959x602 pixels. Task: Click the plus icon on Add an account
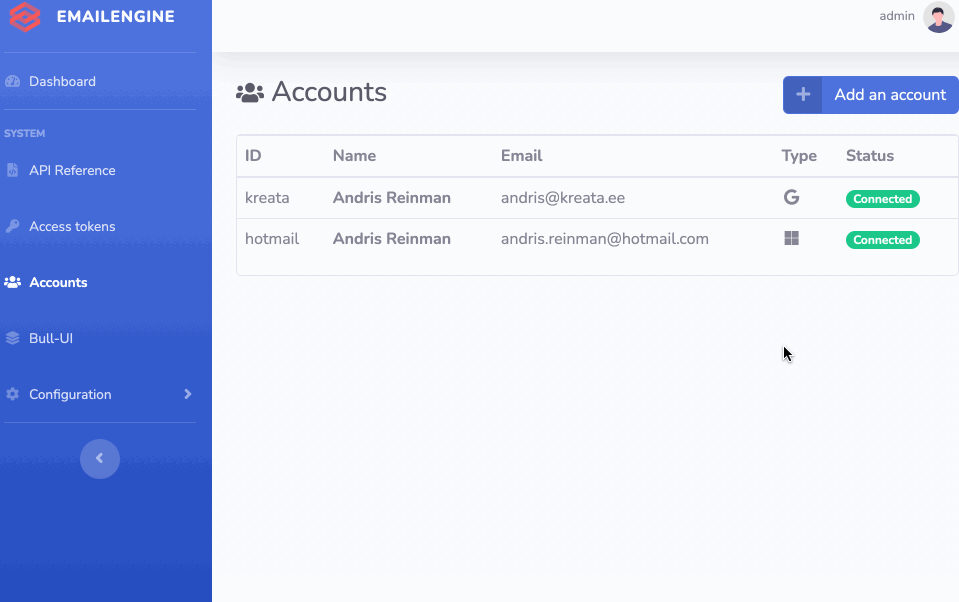[x=802, y=95]
